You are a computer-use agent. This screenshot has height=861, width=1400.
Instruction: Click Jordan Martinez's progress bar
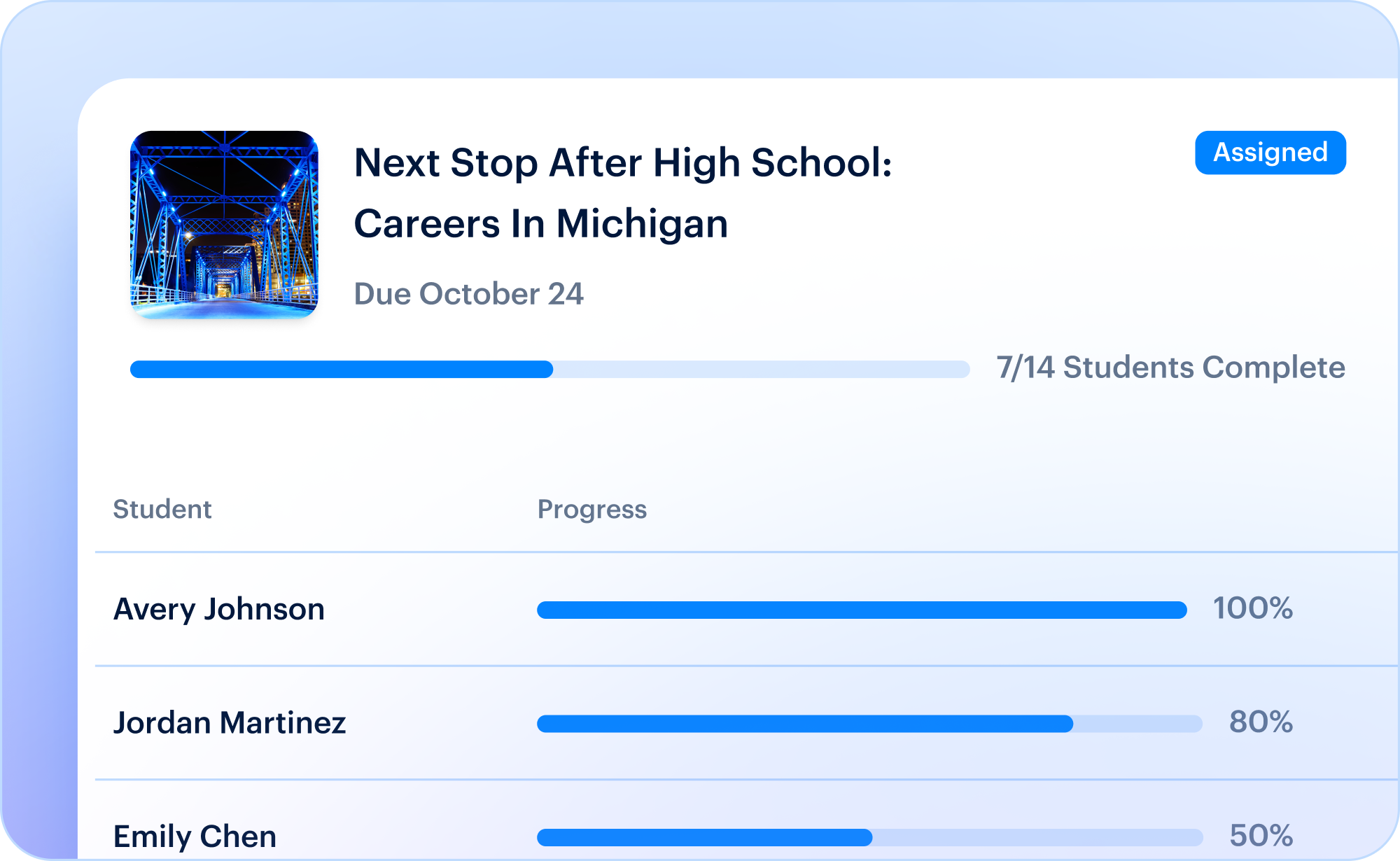[869, 724]
